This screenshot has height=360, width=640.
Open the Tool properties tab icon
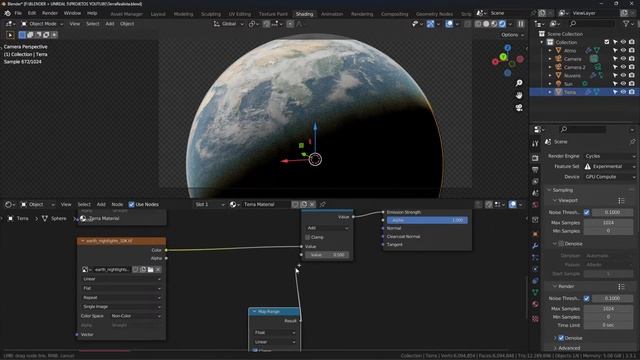pyautogui.click(x=535, y=144)
